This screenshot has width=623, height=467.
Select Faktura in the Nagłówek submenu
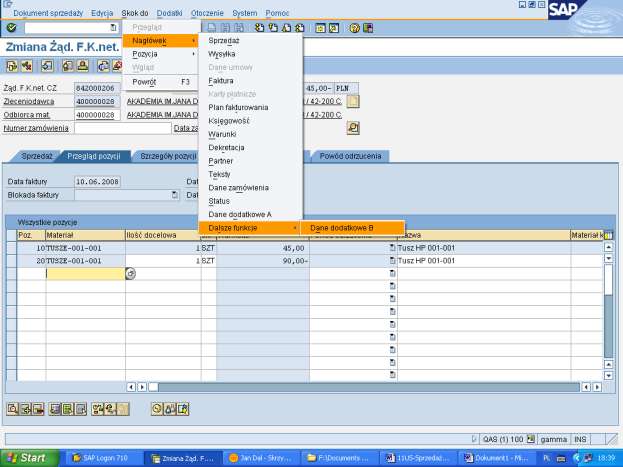click(221, 81)
